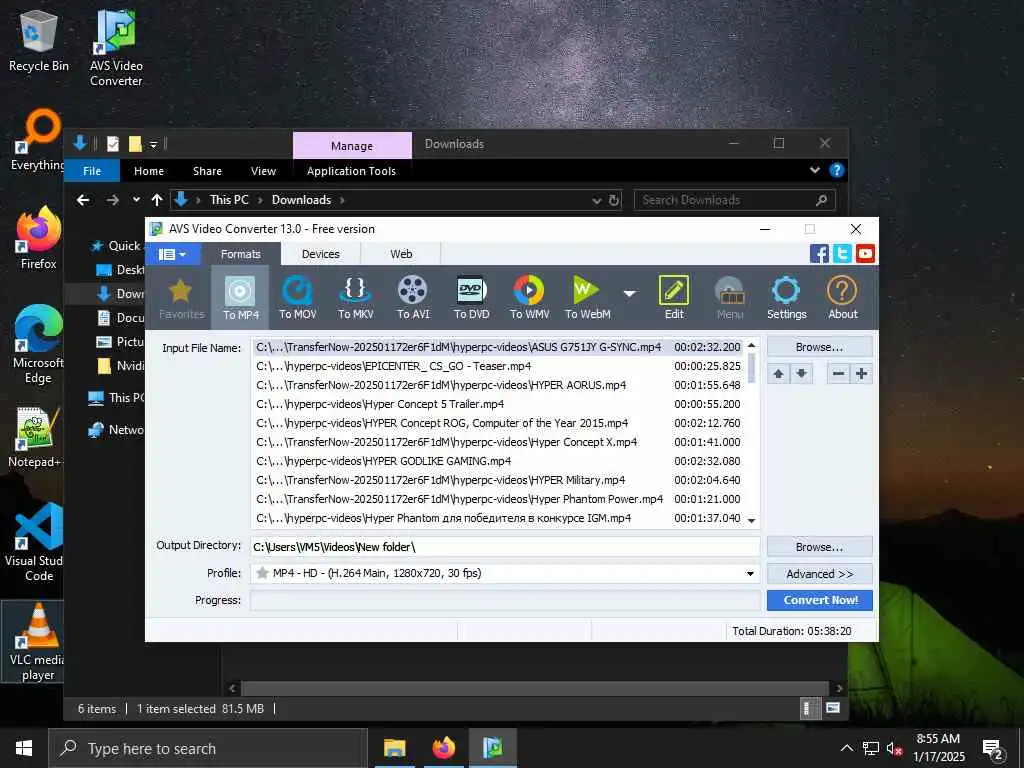Open date and time clock in taskbar
The height and width of the screenshot is (768, 1024).
coord(938,748)
